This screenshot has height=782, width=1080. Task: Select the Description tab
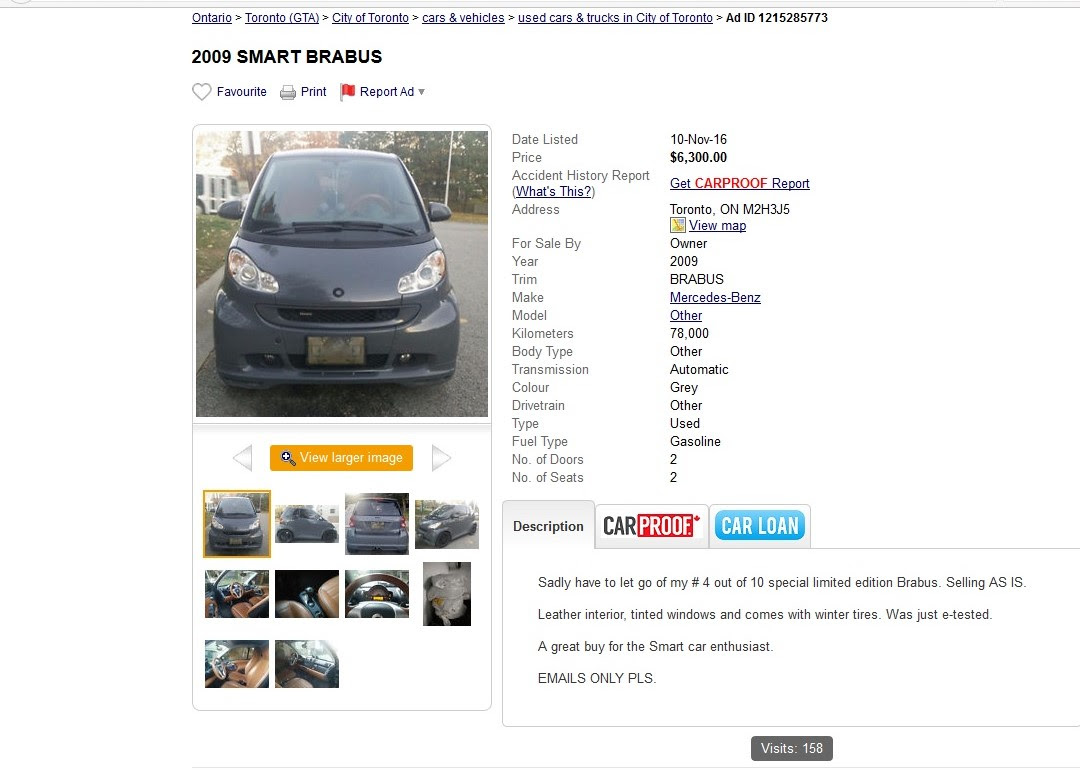tap(548, 526)
